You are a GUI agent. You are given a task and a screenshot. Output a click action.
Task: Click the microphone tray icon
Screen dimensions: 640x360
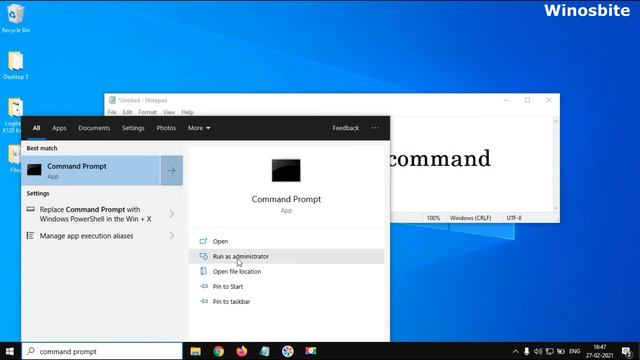527,351
